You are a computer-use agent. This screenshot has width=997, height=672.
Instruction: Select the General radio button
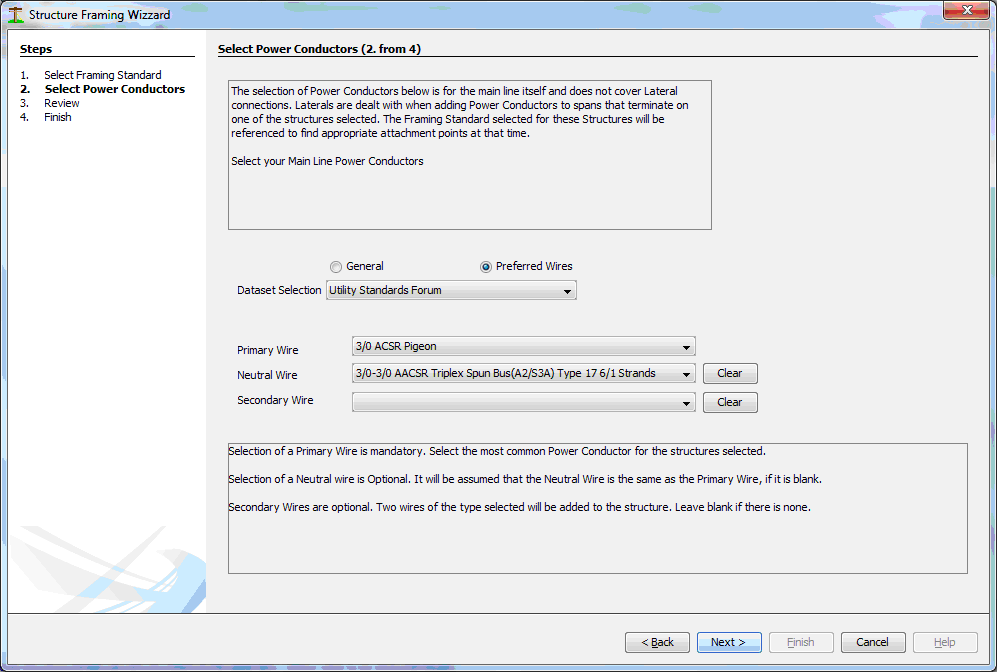pyautogui.click(x=336, y=267)
